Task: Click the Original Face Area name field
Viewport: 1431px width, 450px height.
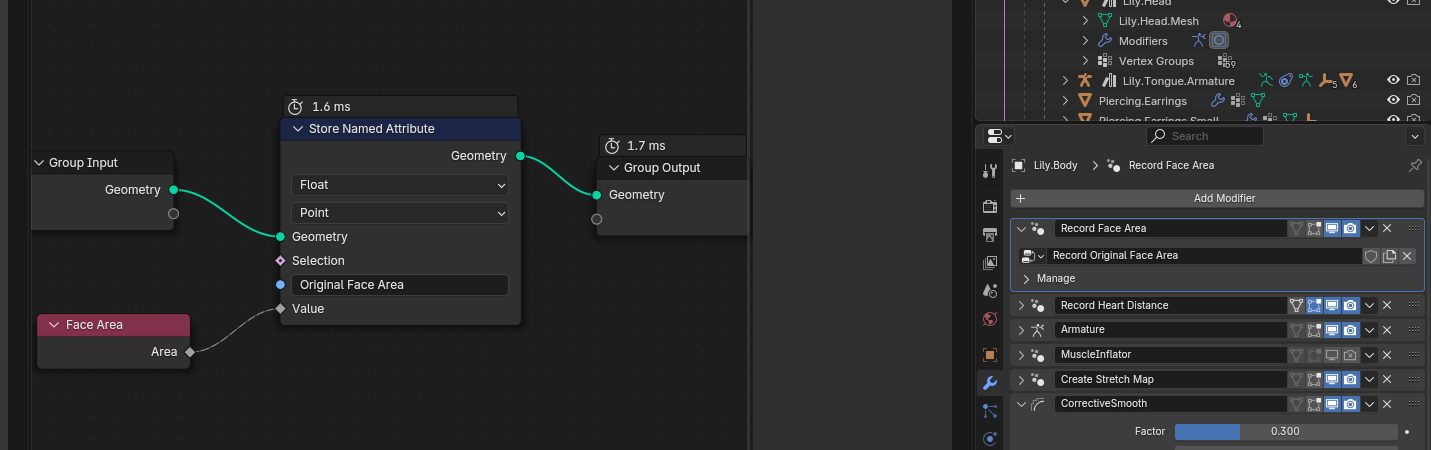Action: [400, 285]
